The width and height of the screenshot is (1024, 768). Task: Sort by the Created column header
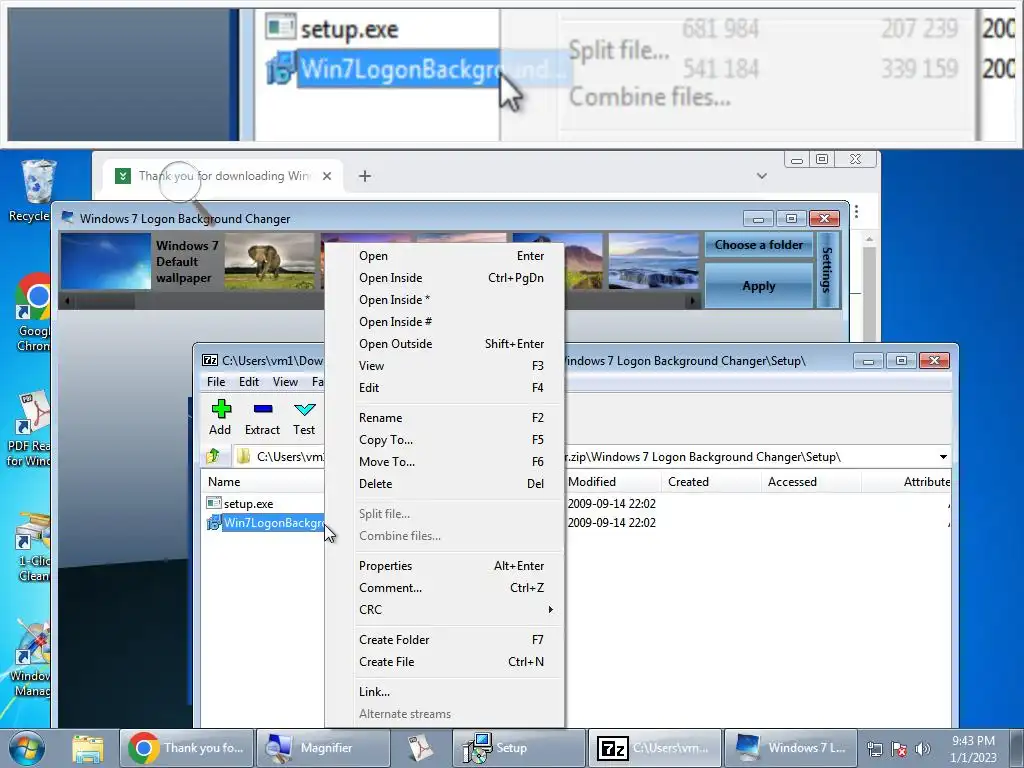[x=711, y=482]
